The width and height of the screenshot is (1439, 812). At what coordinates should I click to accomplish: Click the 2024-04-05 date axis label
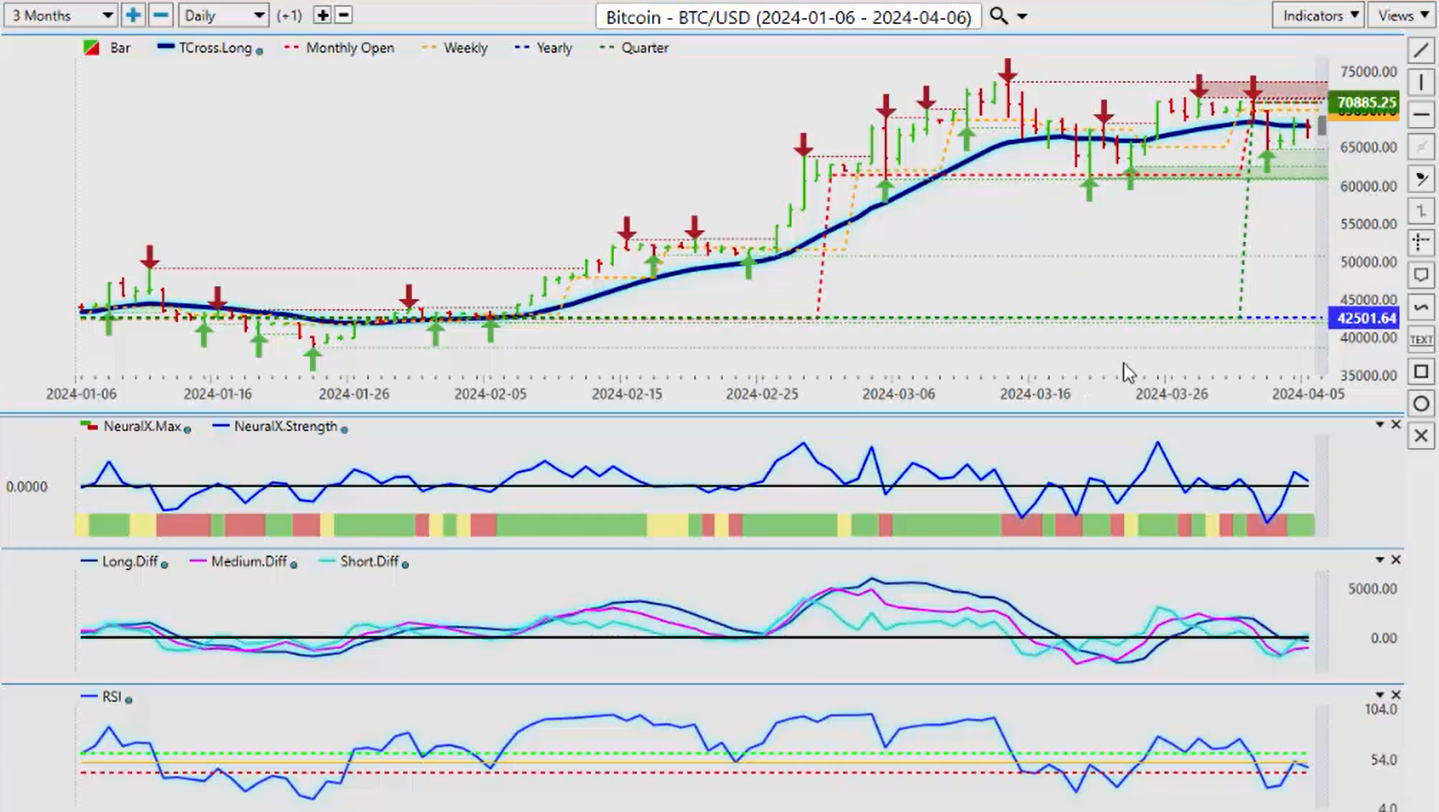click(x=1308, y=394)
